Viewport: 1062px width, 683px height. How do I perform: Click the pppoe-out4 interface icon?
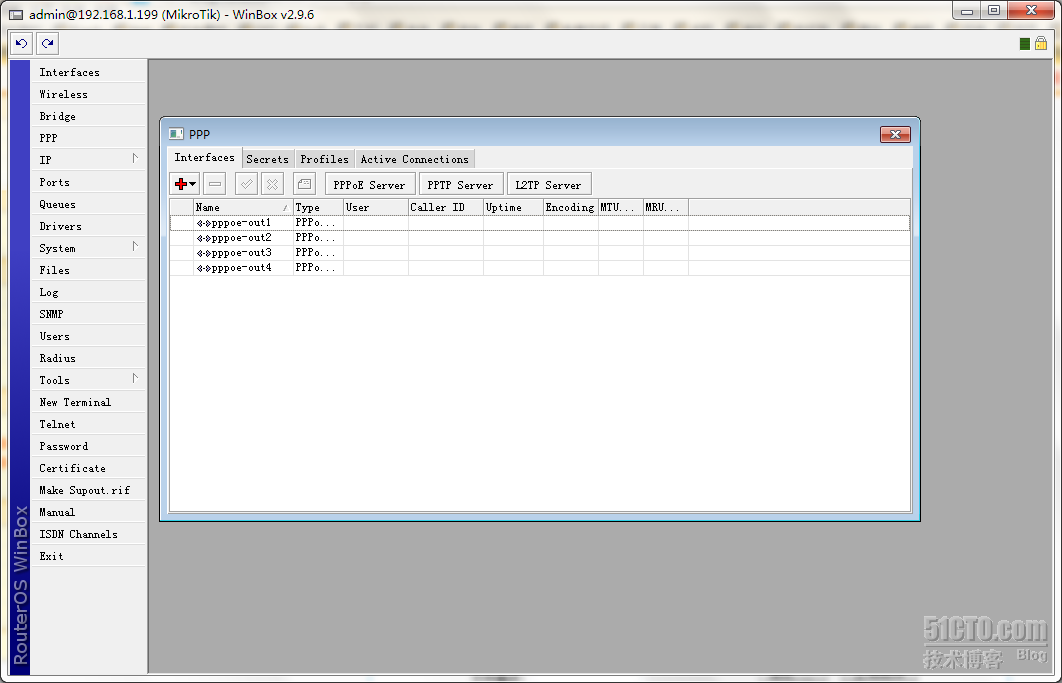coord(203,268)
